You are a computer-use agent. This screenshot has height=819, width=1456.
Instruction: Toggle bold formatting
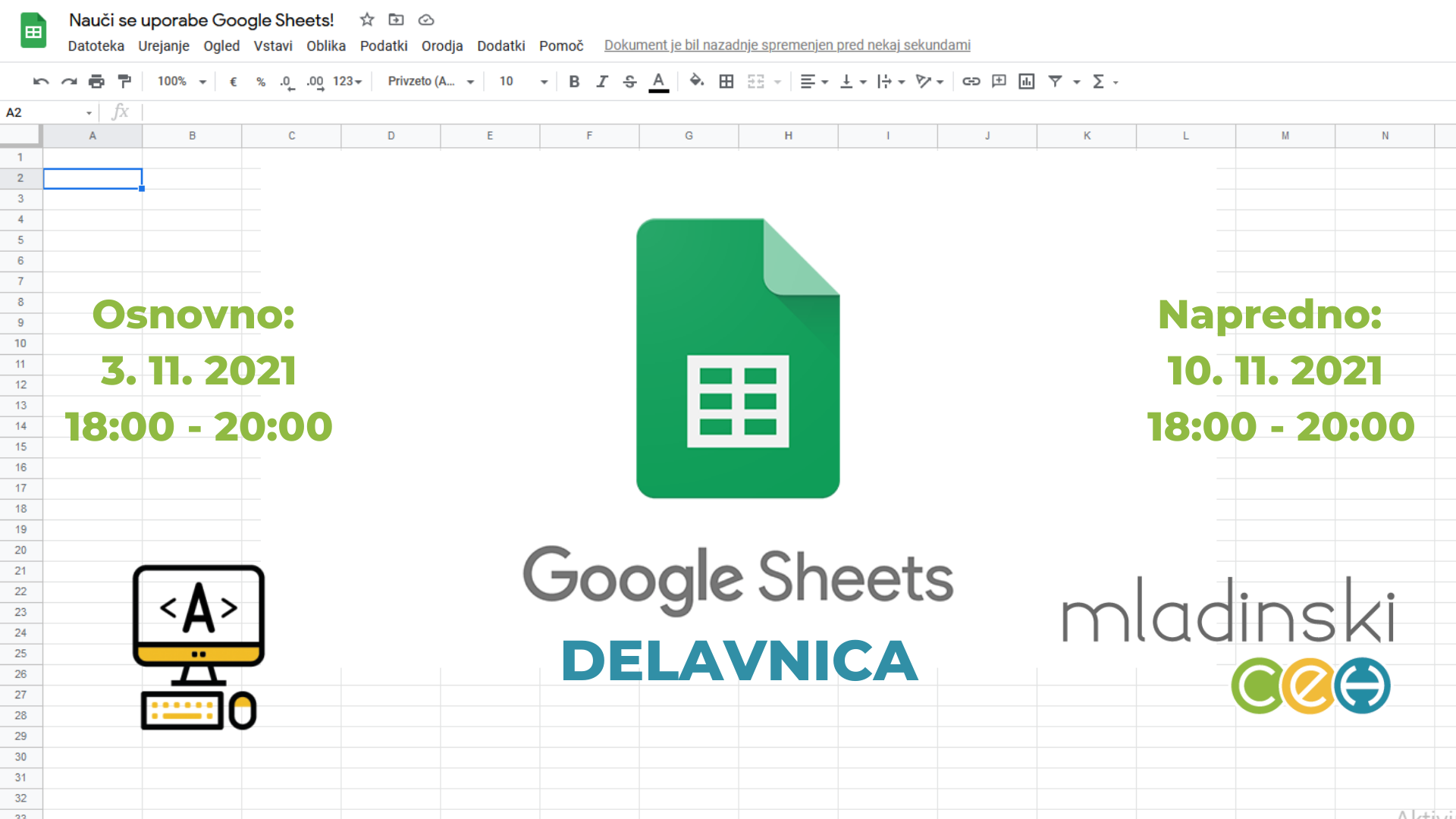pos(574,81)
